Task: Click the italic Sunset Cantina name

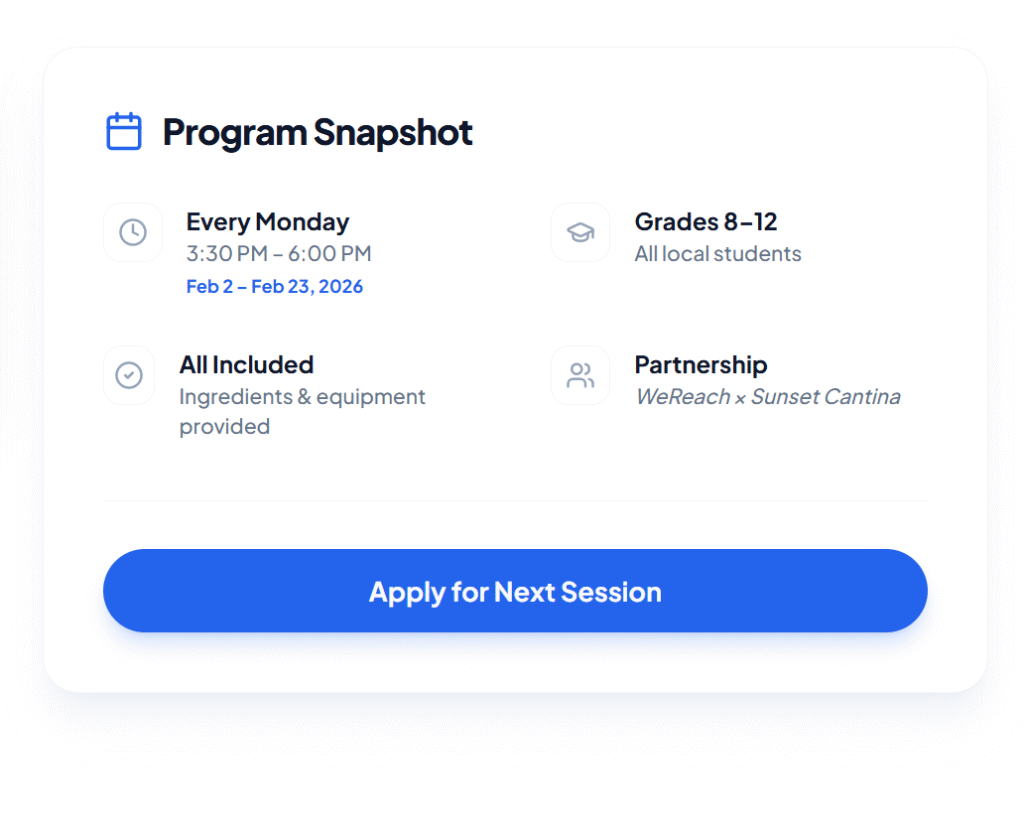Action: point(825,397)
